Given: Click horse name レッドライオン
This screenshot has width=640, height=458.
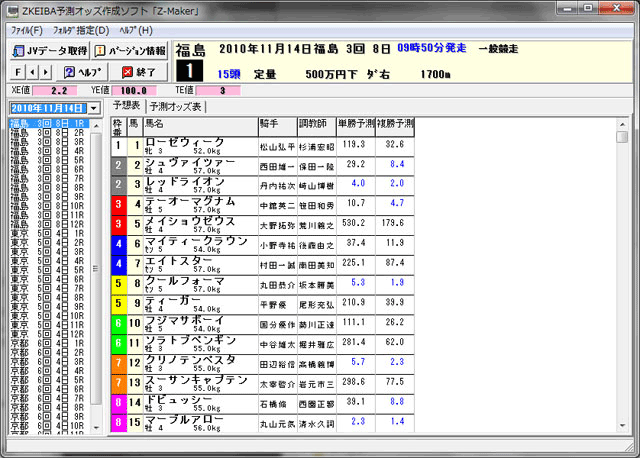Looking at the screenshot, I should point(185,181).
